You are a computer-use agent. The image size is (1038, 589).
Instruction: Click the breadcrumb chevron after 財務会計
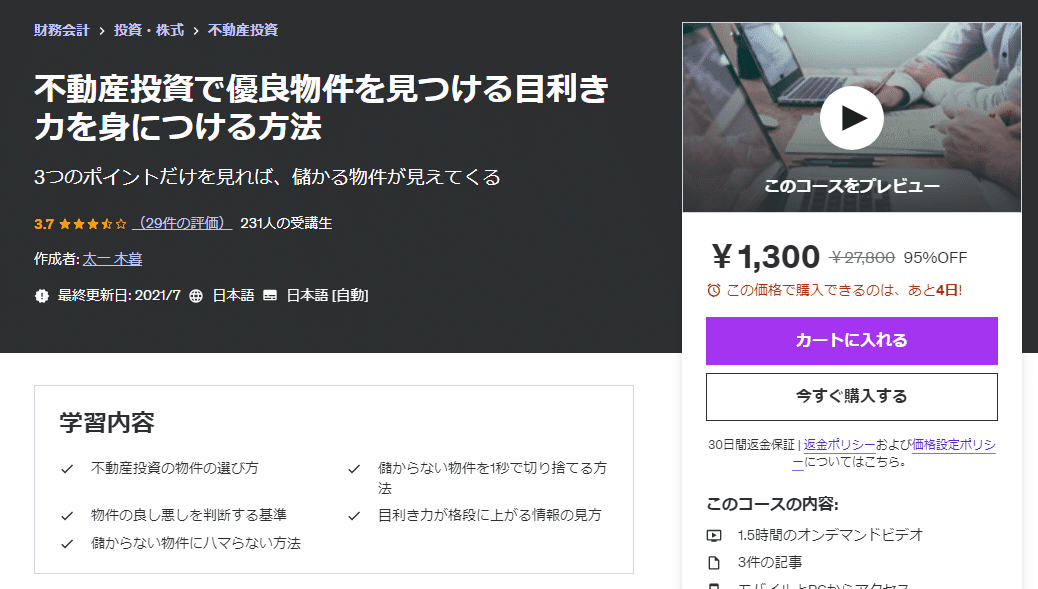(101, 30)
